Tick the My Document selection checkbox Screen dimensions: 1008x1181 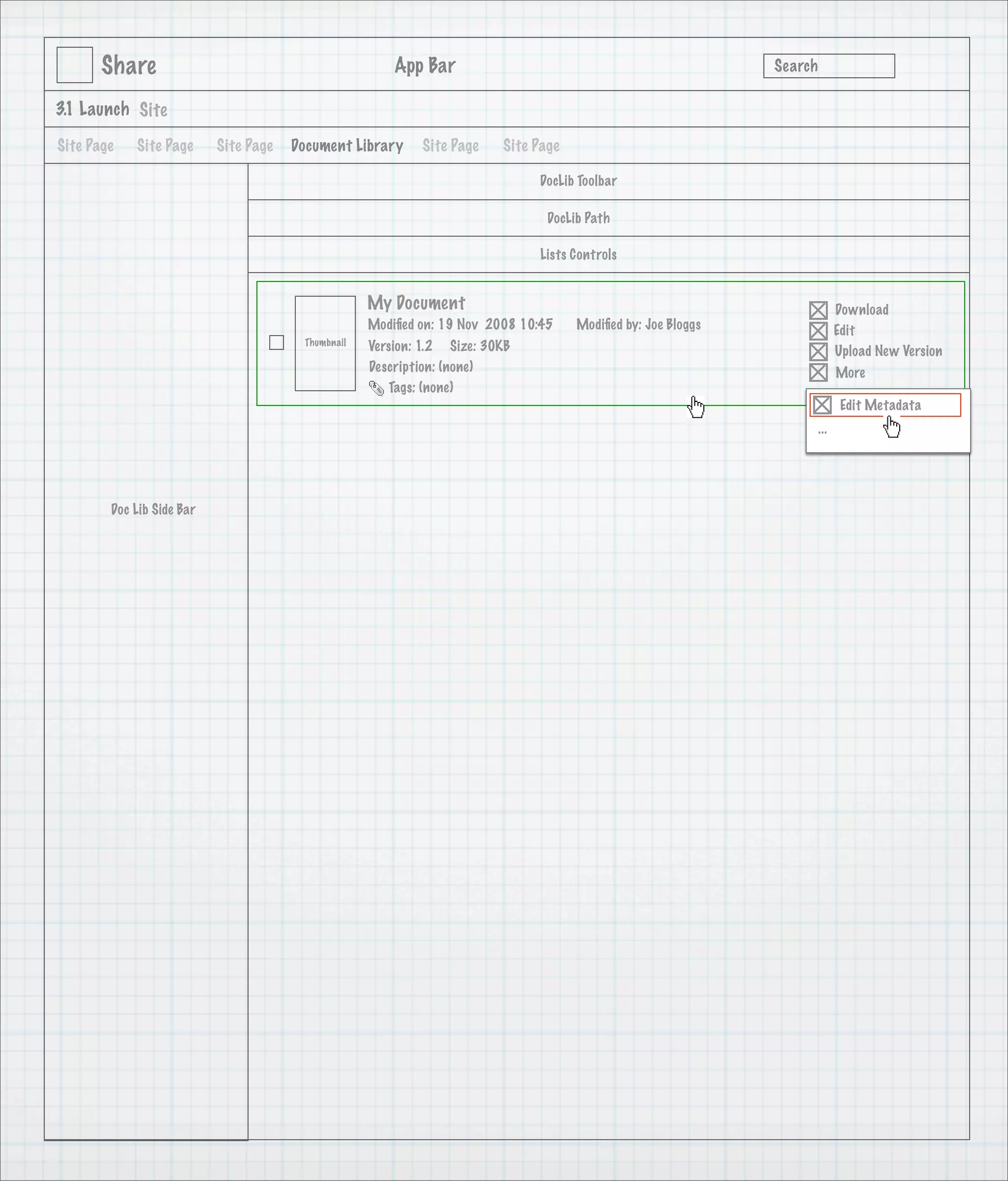(x=277, y=342)
